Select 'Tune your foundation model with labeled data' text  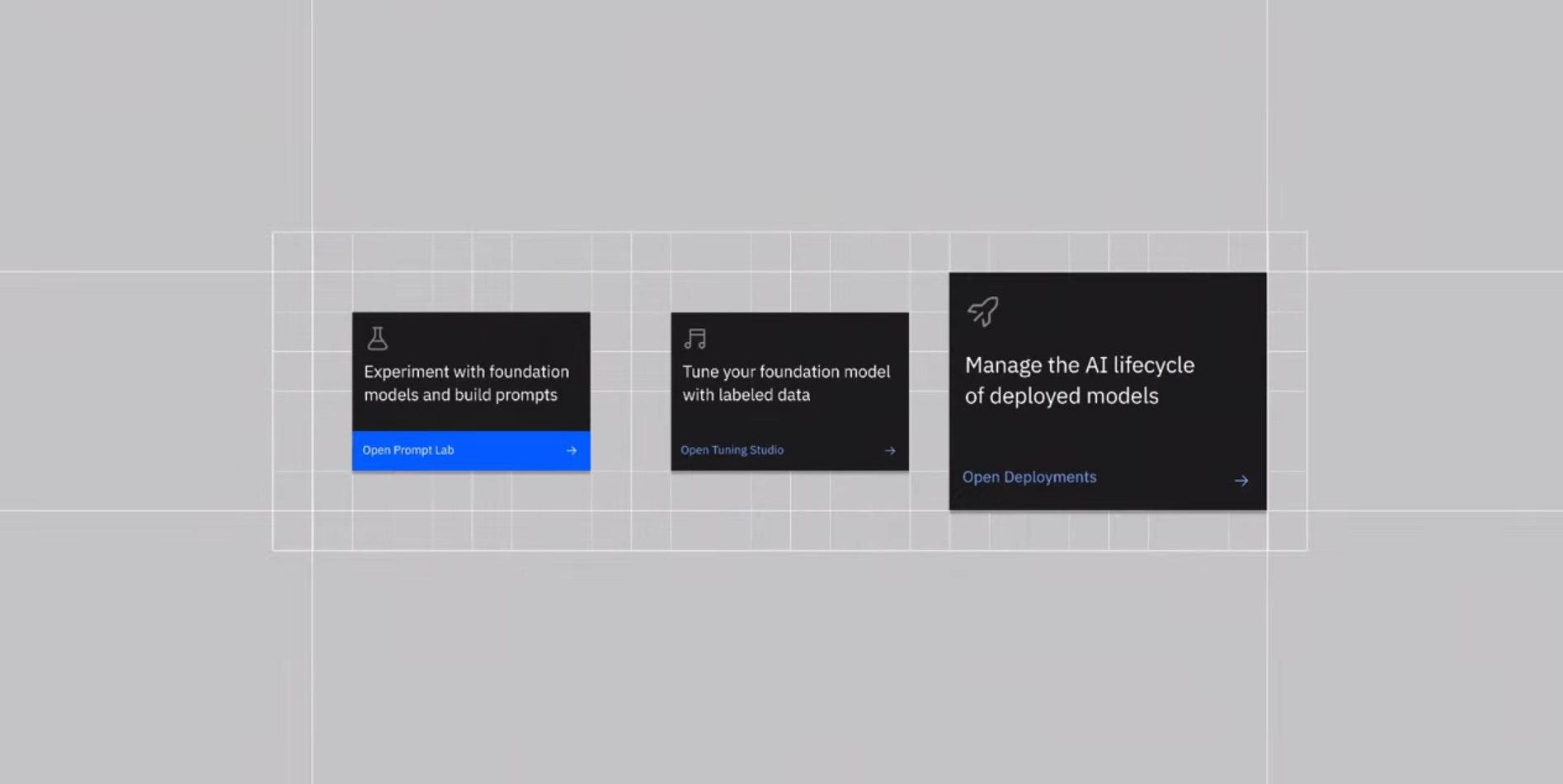(x=786, y=383)
